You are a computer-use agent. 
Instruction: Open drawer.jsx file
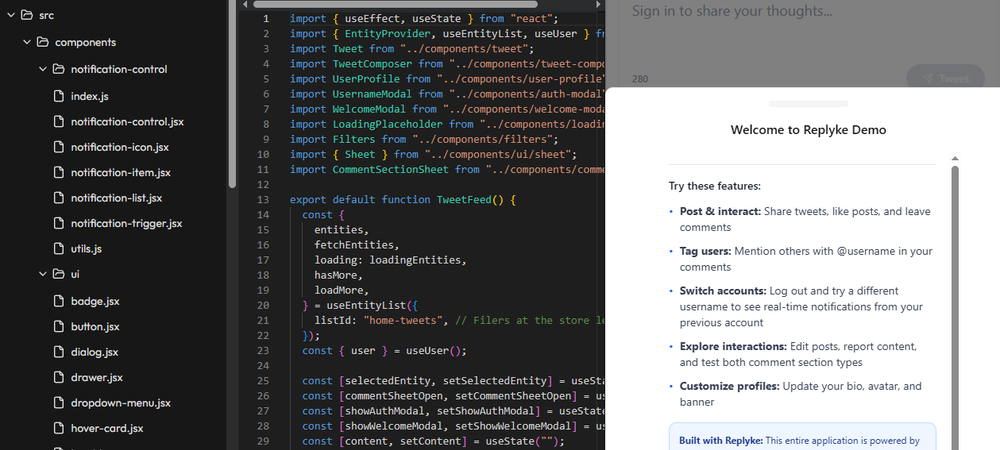pos(96,377)
